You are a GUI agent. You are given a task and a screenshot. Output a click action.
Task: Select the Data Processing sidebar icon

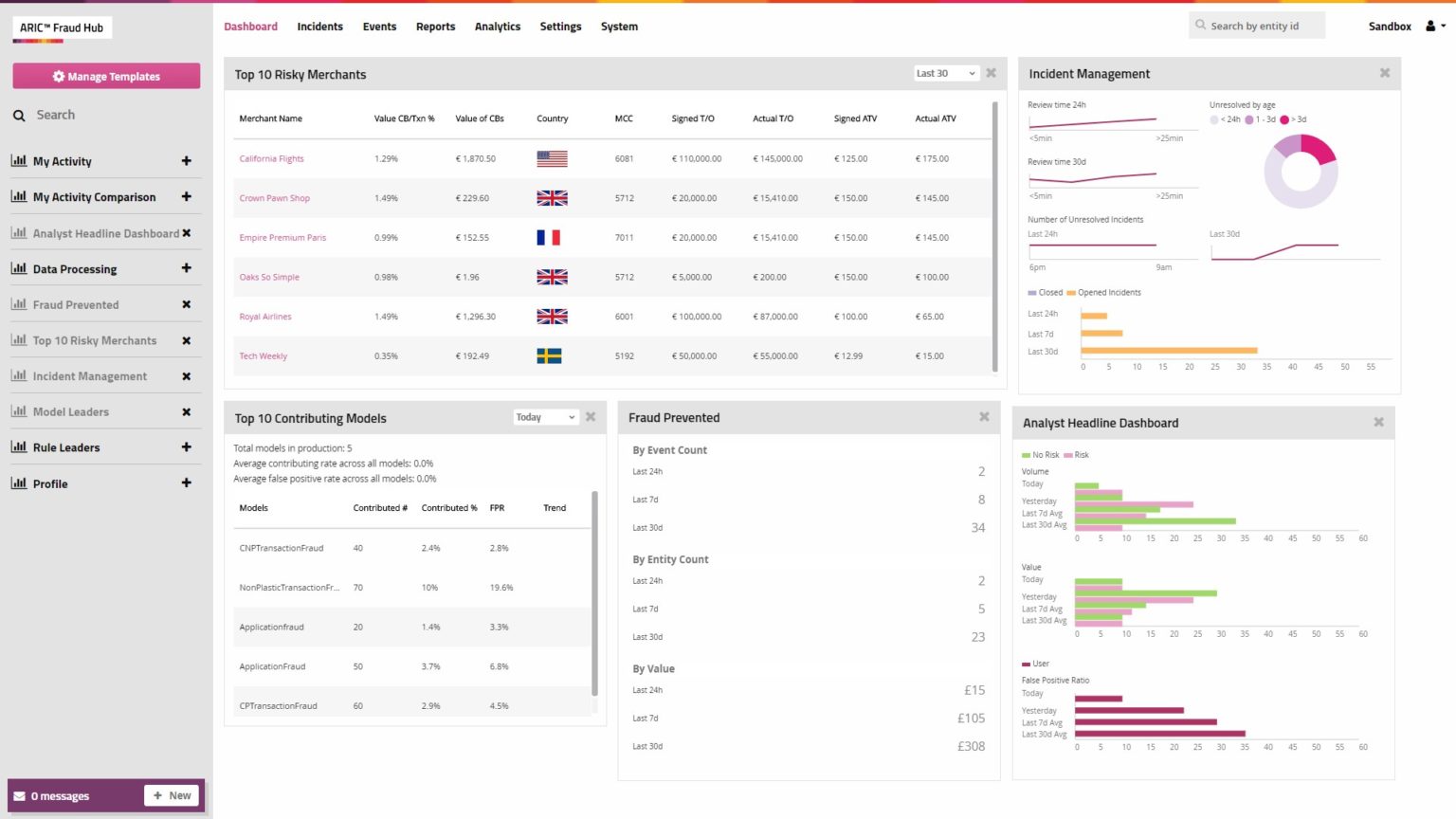(21, 269)
